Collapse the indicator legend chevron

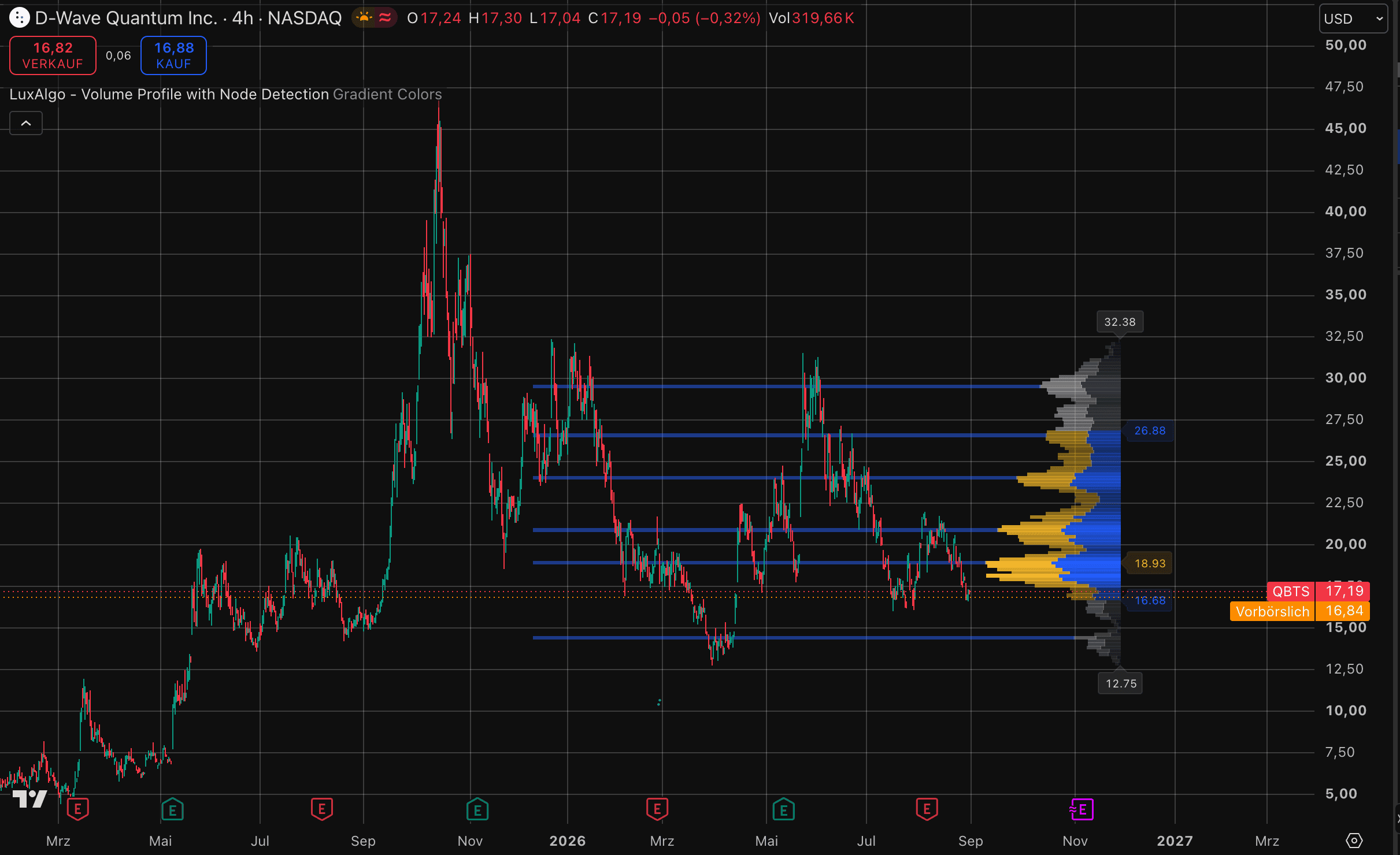coord(26,123)
